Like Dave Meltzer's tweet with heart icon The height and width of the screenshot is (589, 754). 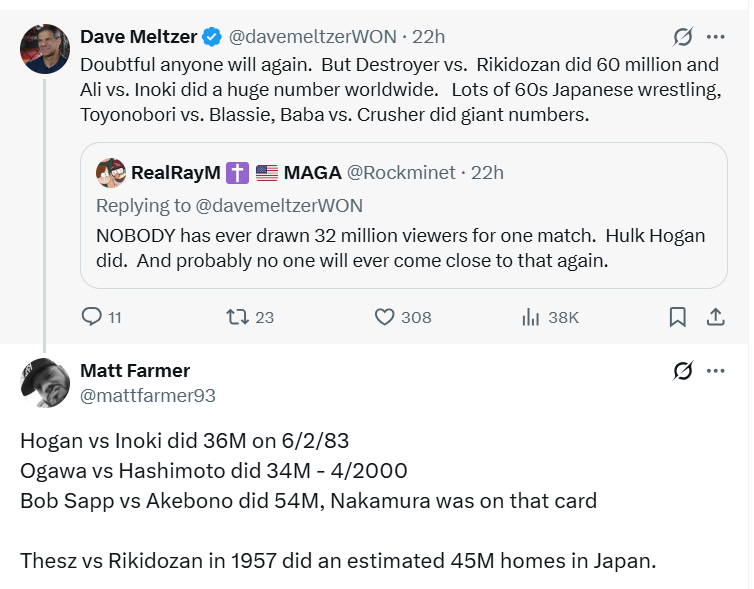pyautogui.click(x=384, y=317)
